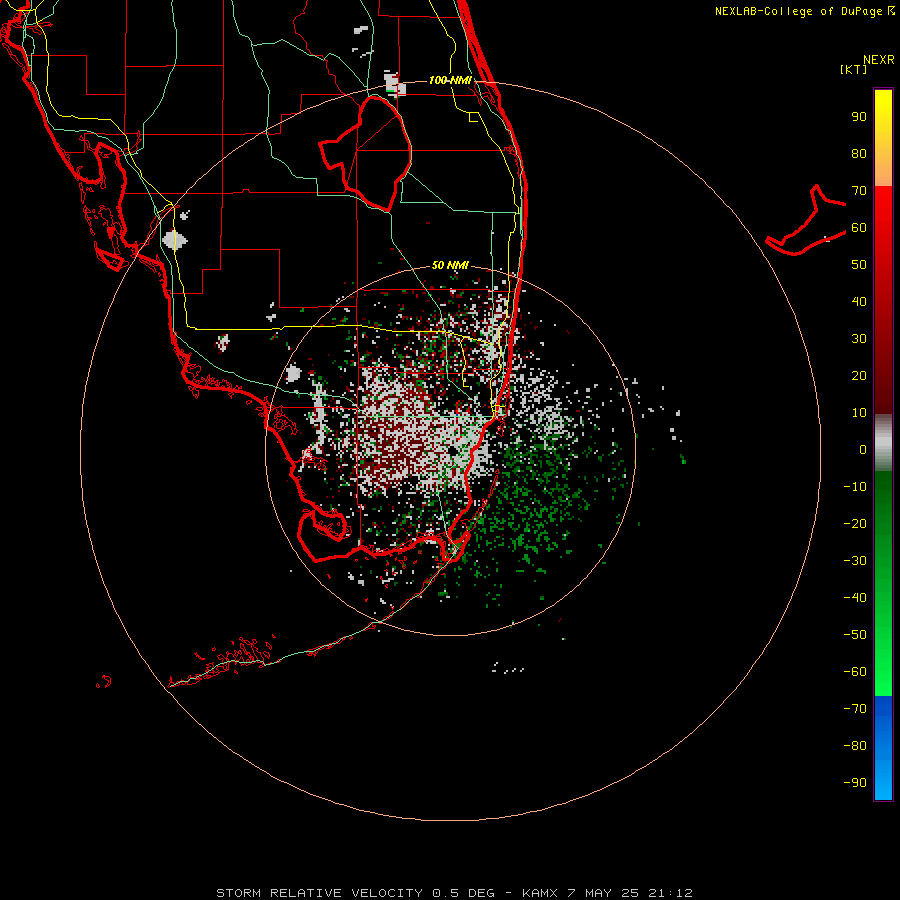Pick the blue bottom segment of color bar
The width and height of the screenshot is (900, 900).
pos(883,748)
